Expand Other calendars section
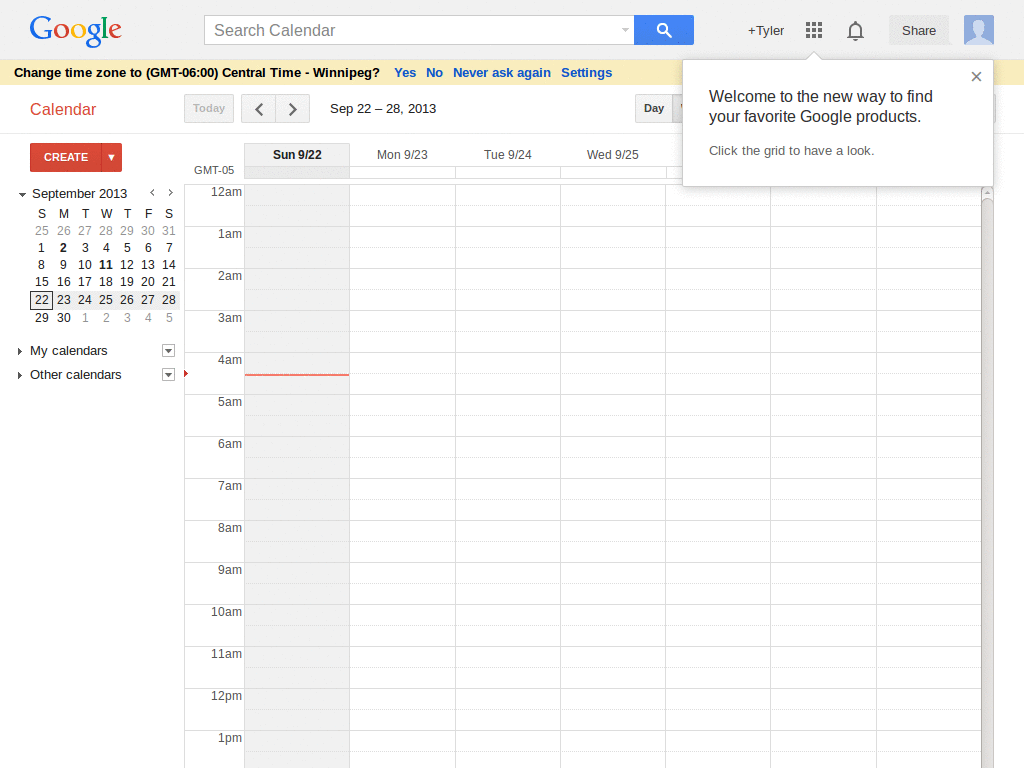Screen dimensions: 1024x768 click(x=20, y=375)
